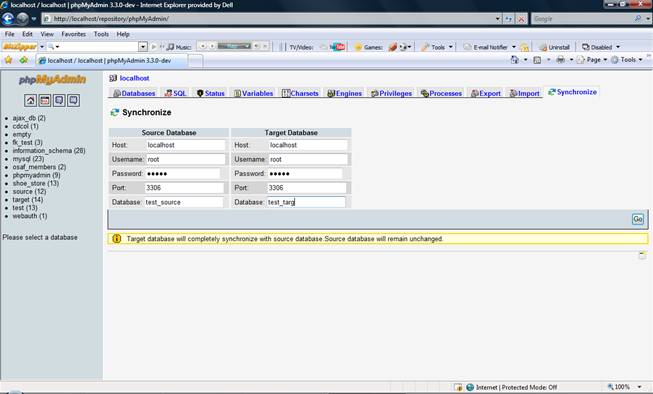Click the SQL query window icon
The height and width of the screenshot is (394, 653).
pyautogui.click(x=45, y=100)
